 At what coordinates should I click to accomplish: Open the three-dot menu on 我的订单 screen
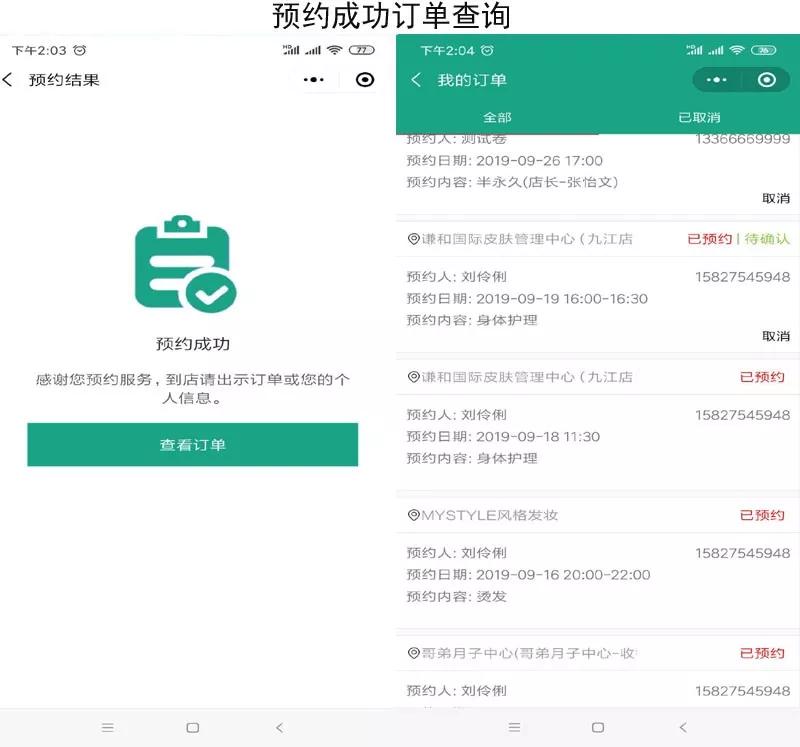(x=716, y=80)
